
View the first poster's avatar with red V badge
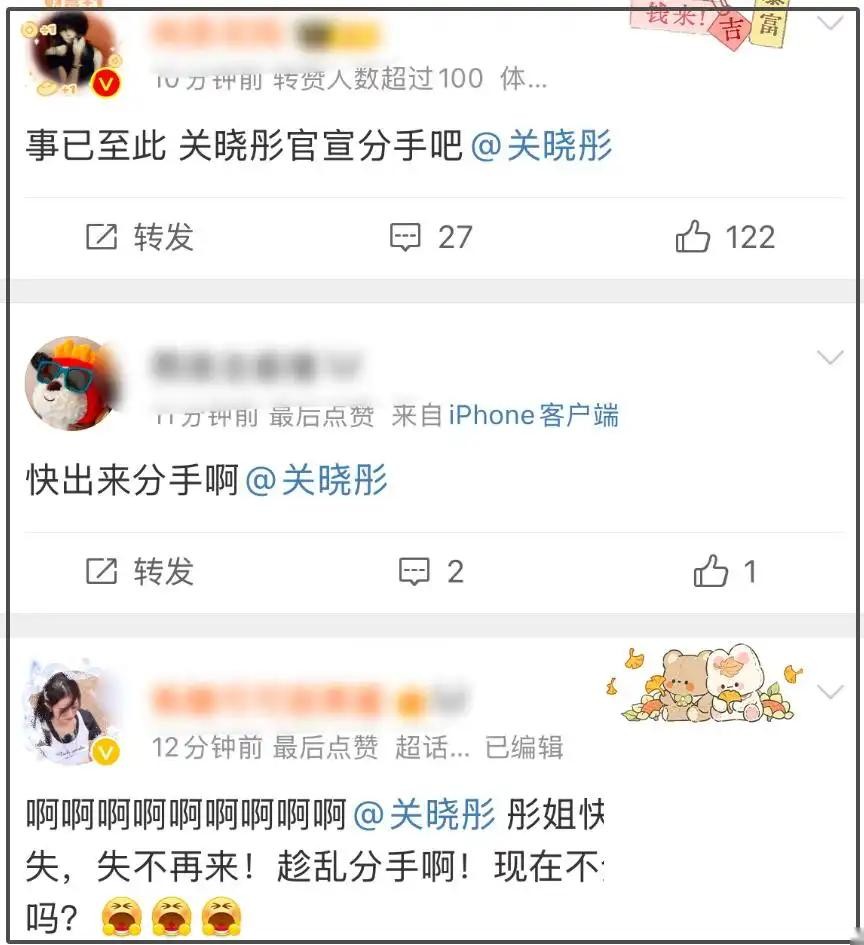click(x=74, y=55)
